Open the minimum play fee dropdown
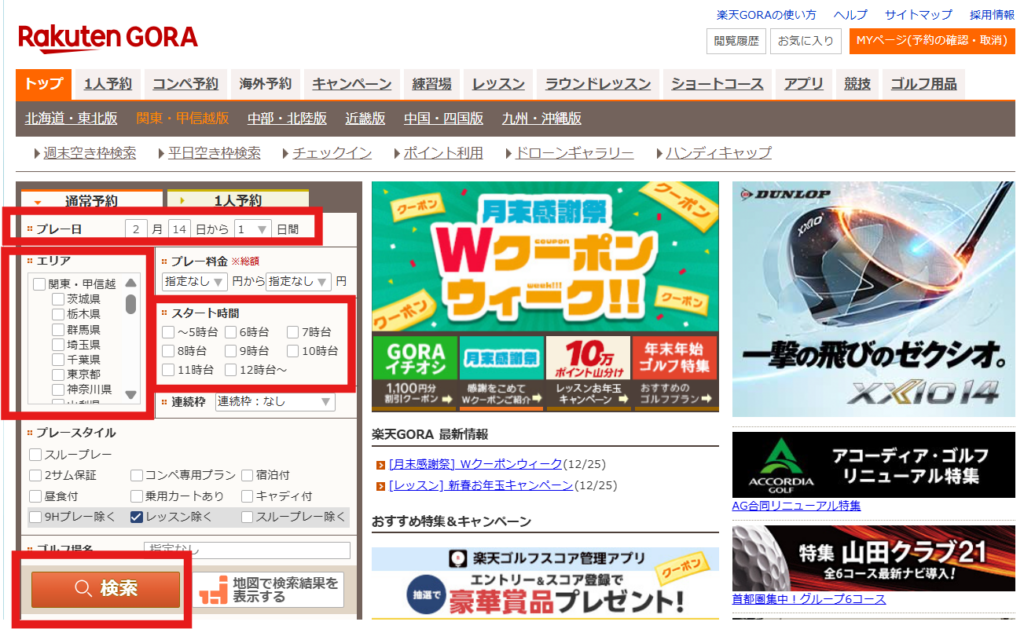Viewport: 1024px width, 629px height. click(195, 282)
